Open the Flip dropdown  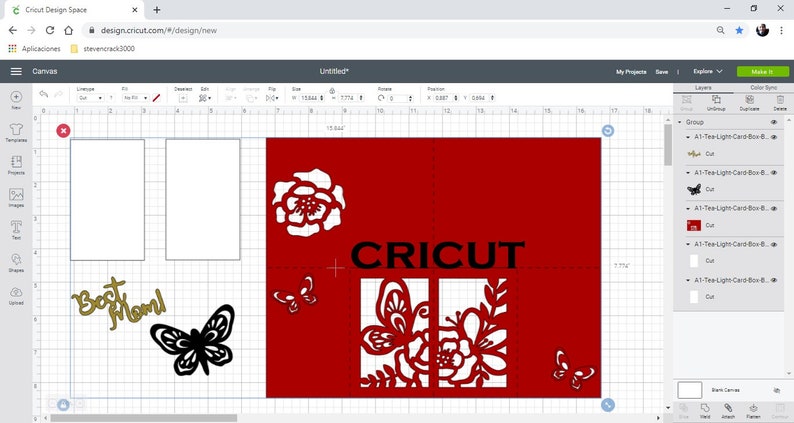pos(271,98)
